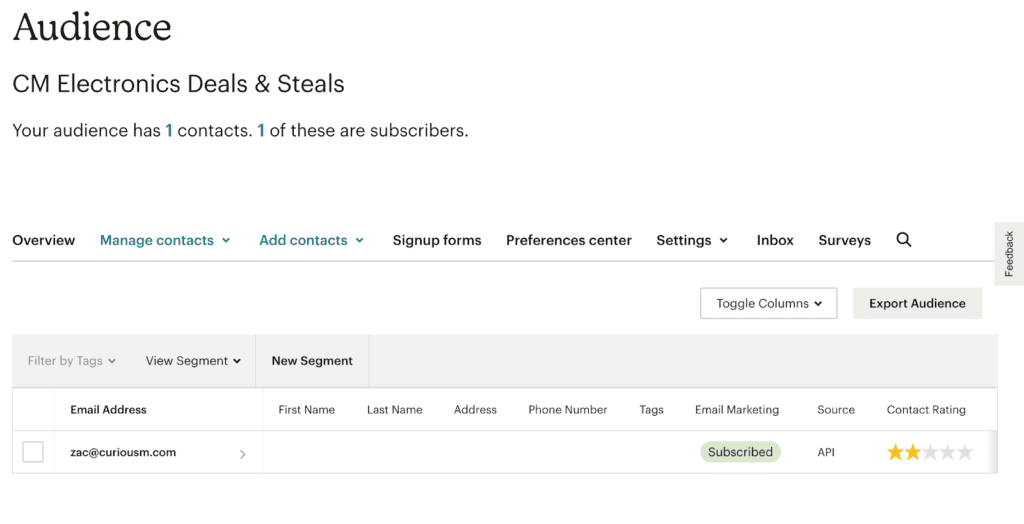Go to the Overview tab
Viewport: 1024px width, 524px height.
pyautogui.click(x=43, y=240)
